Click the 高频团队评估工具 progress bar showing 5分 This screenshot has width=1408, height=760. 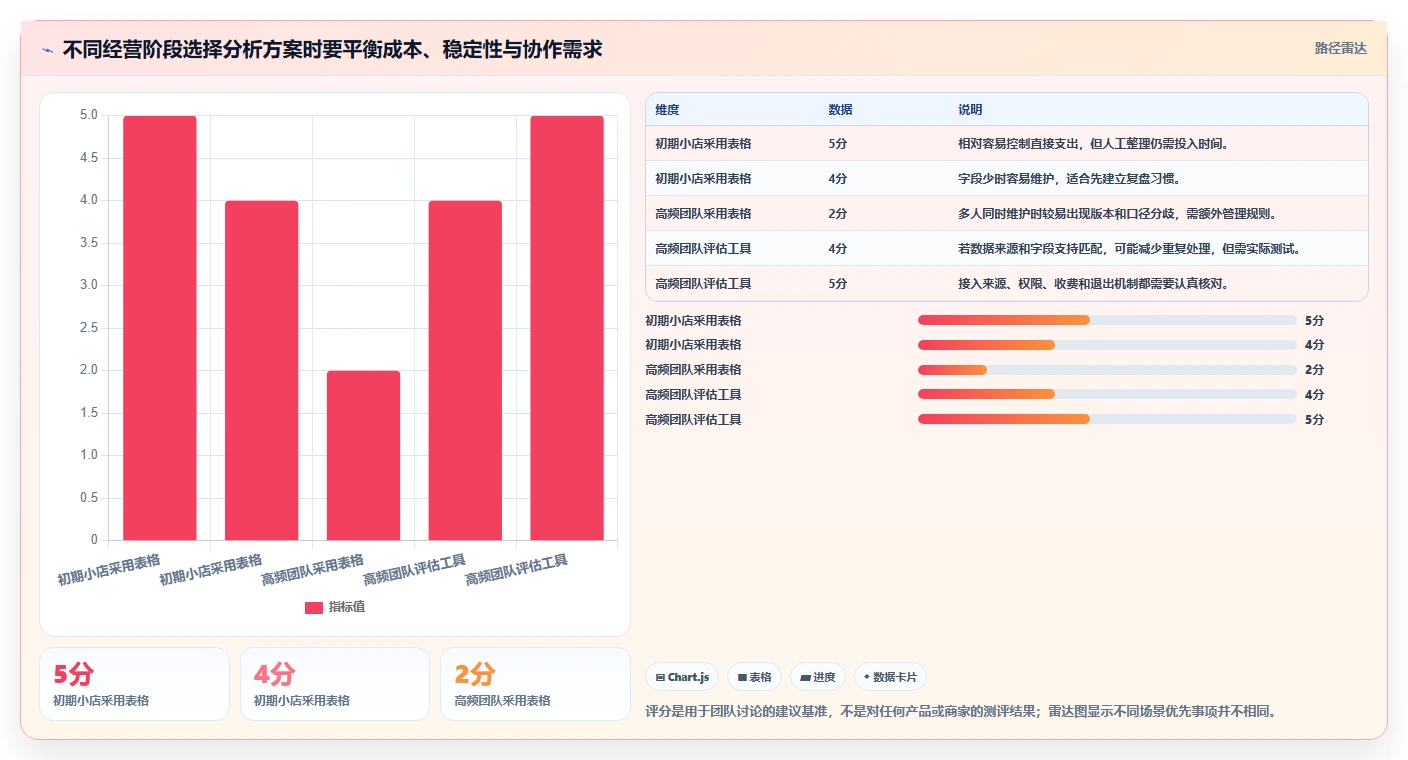coord(1107,420)
